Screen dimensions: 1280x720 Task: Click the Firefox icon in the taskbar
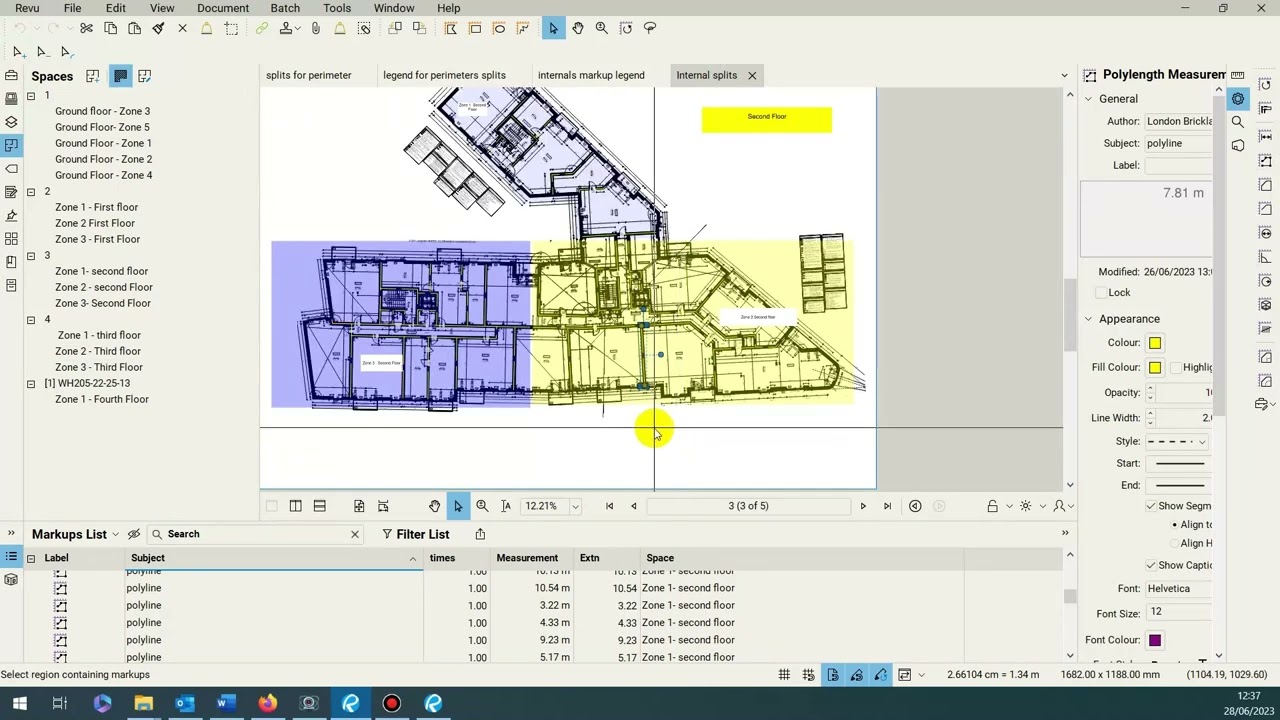tap(267, 704)
